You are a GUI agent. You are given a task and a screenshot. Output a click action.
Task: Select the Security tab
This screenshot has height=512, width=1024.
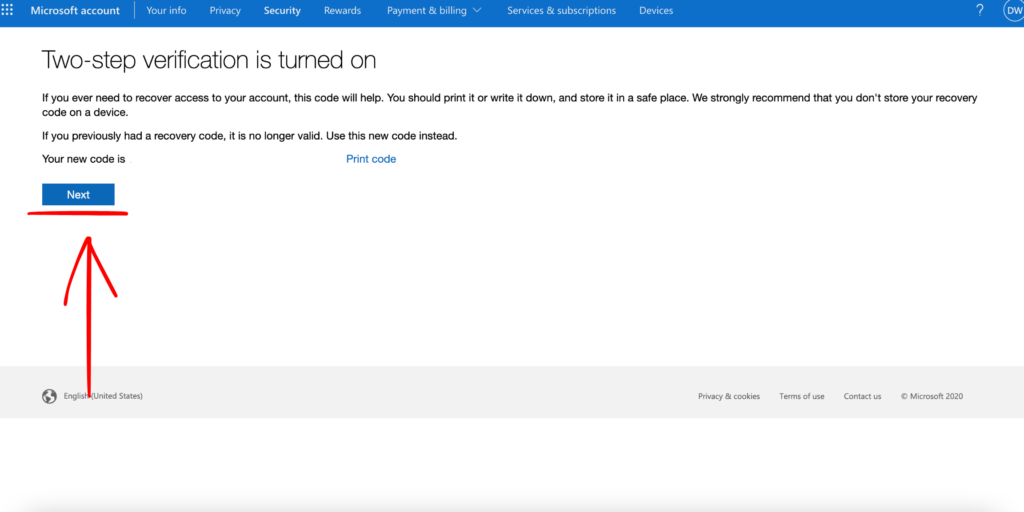pos(282,11)
